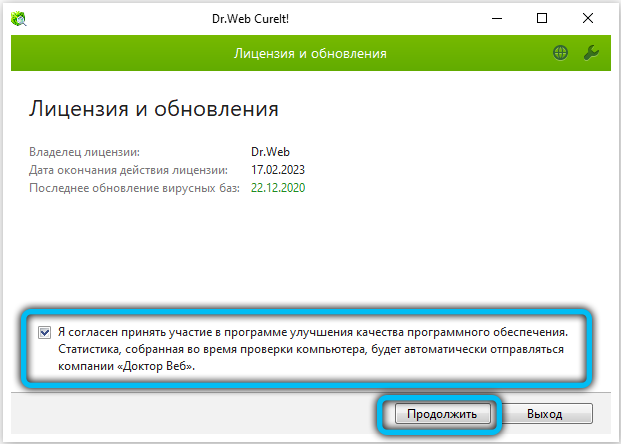Viewport: 621px width, 444px height.
Task: Maximize the Dr.Web CureIt! window
Action: coord(542,18)
